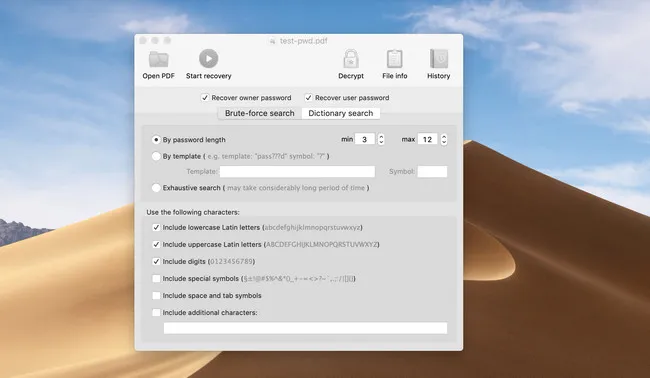This screenshot has width=650, height=378.
Task: Click the 'Use the following characters:' label
Action: [193, 212]
